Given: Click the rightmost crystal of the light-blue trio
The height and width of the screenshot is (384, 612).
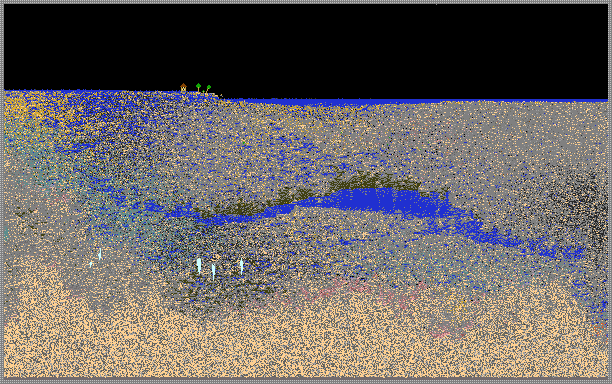Looking at the screenshot, I should pyautogui.click(x=242, y=266).
